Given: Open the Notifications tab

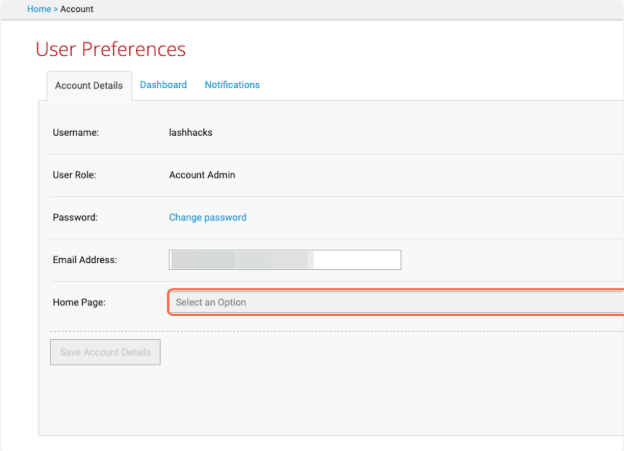Looking at the screenshot, I should tap(232, 85).
